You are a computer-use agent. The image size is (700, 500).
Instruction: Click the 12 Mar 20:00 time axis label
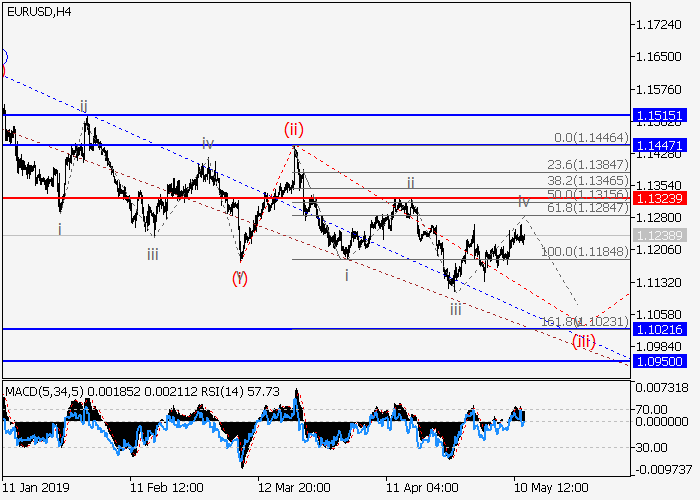(x=293, y=487)
